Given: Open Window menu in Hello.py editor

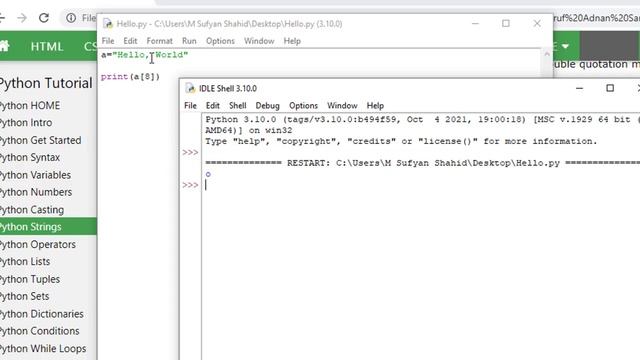Looking at the screenshot, I should point(259,41).
